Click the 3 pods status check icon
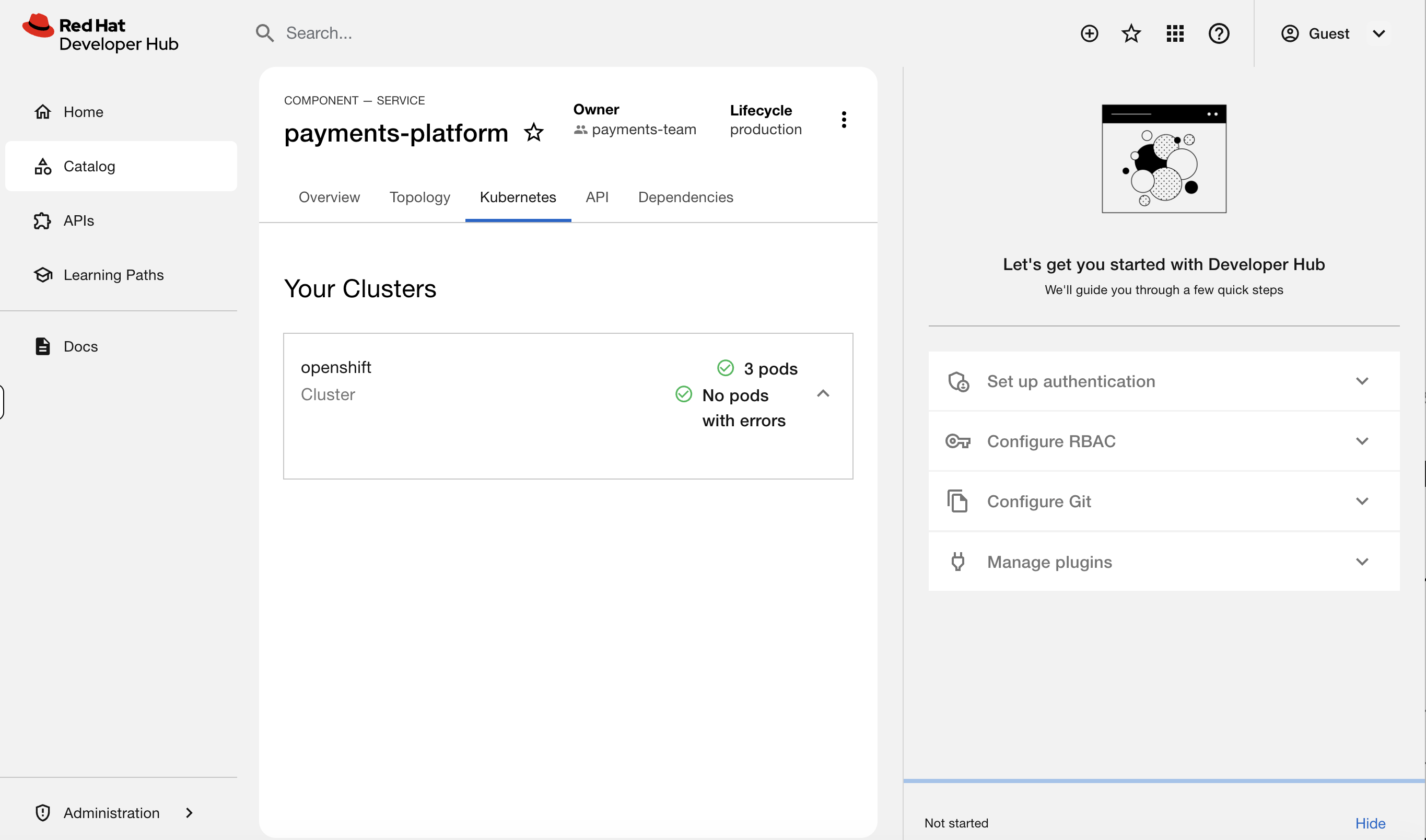Image resolution: width=1426 pixels, height=840 pixels. pyautogui.click(x=725, y=368)
